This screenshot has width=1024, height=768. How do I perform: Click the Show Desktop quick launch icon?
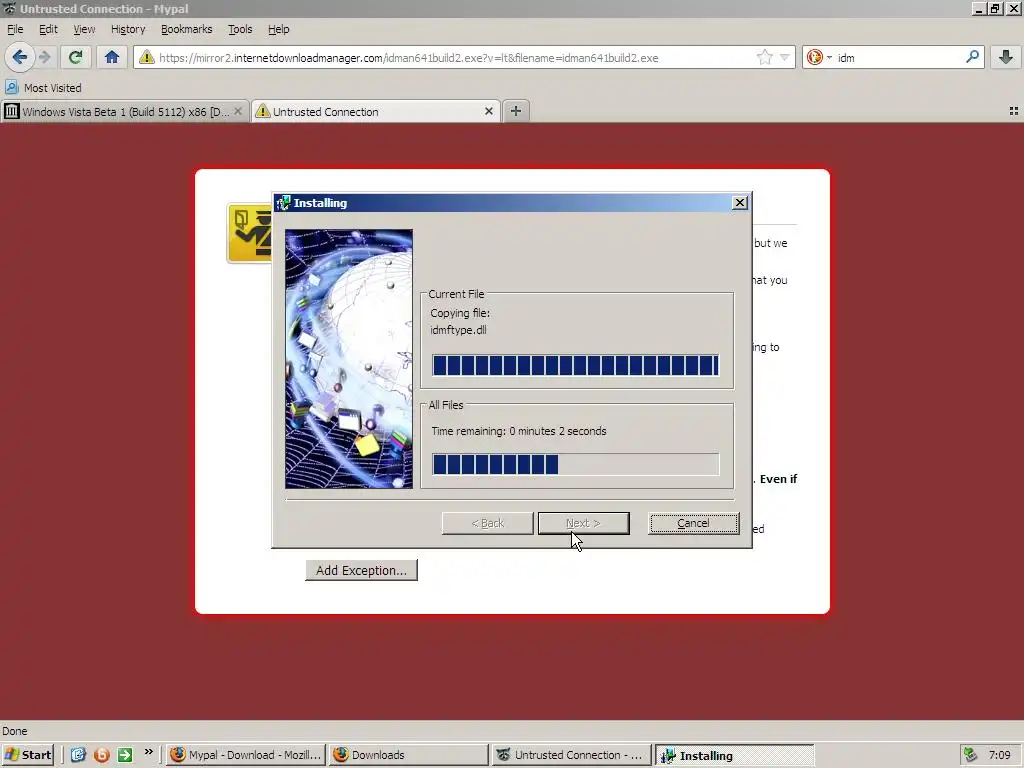(x=78, y=755)
